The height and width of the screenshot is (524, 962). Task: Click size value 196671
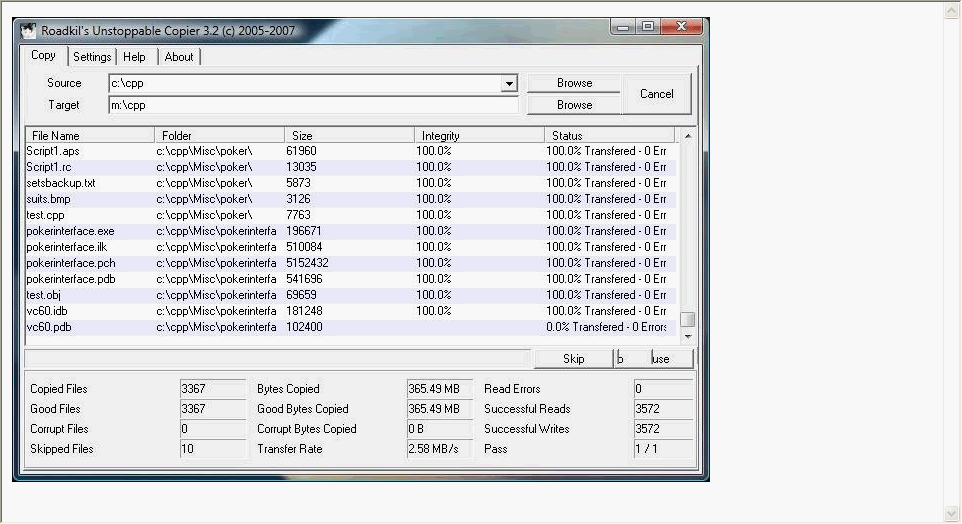tap(304, 231)
